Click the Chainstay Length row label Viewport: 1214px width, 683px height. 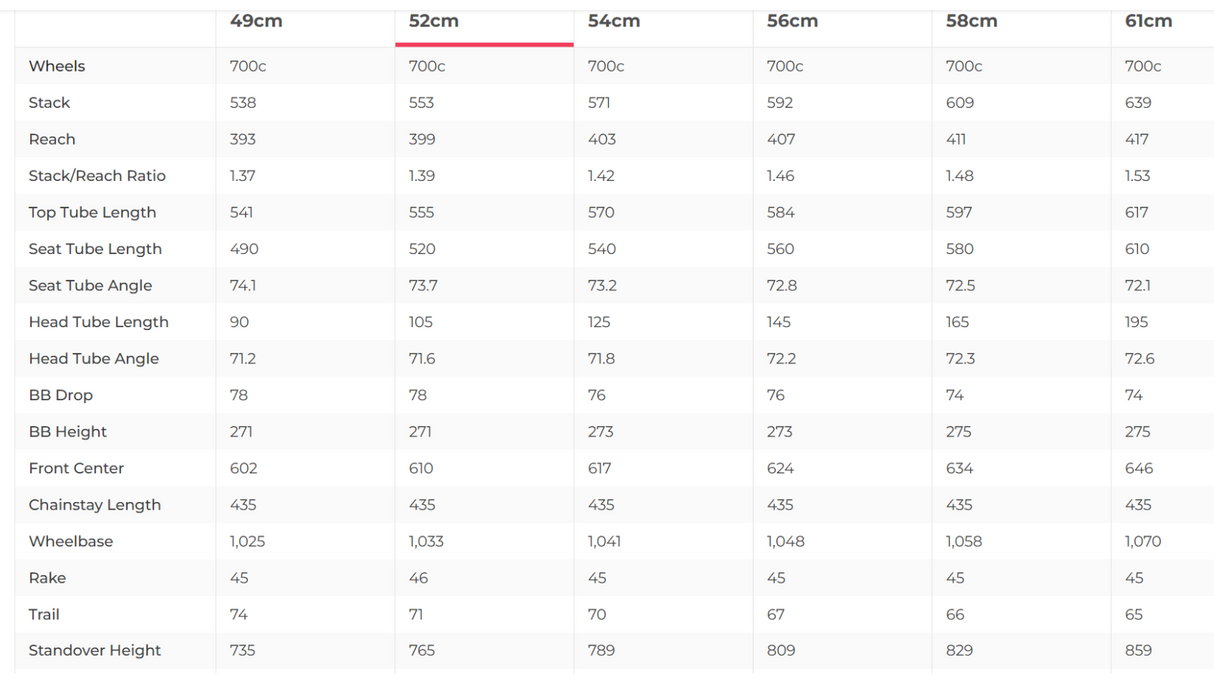coord(94,505)
